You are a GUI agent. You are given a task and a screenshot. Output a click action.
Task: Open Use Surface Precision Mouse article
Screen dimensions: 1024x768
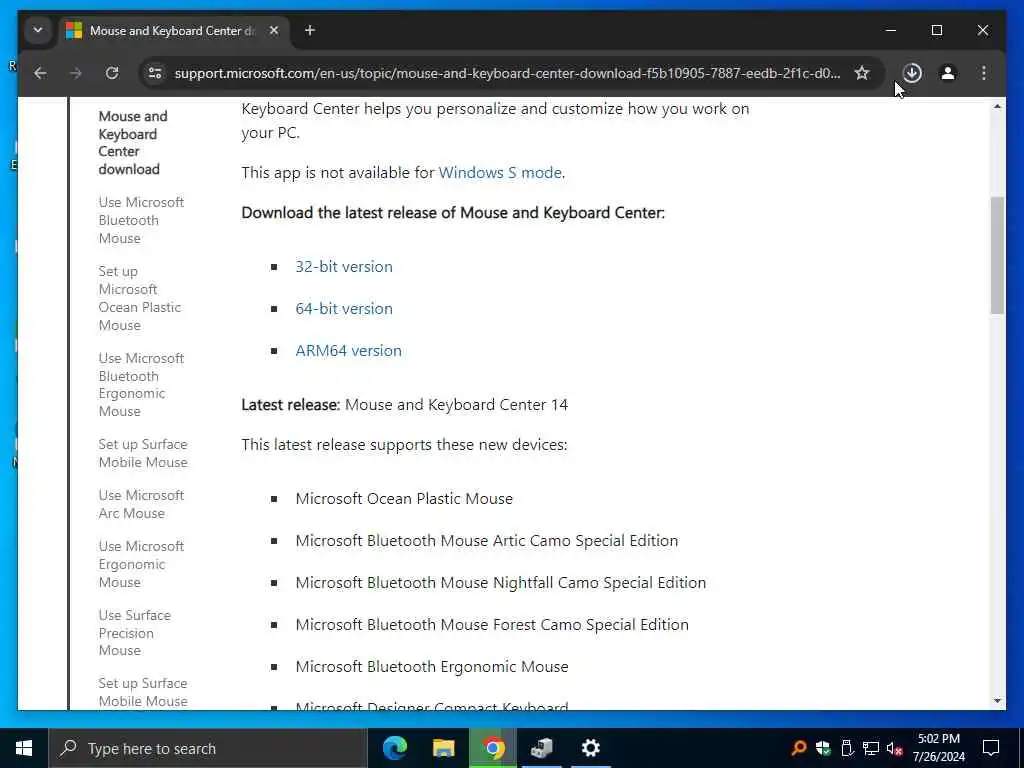pyautogui.click(x=135, y=632)
